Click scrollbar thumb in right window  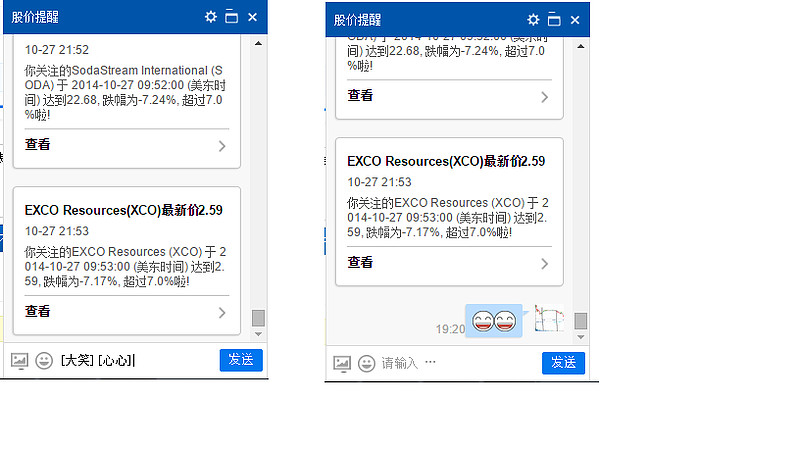tap(581, 321)
